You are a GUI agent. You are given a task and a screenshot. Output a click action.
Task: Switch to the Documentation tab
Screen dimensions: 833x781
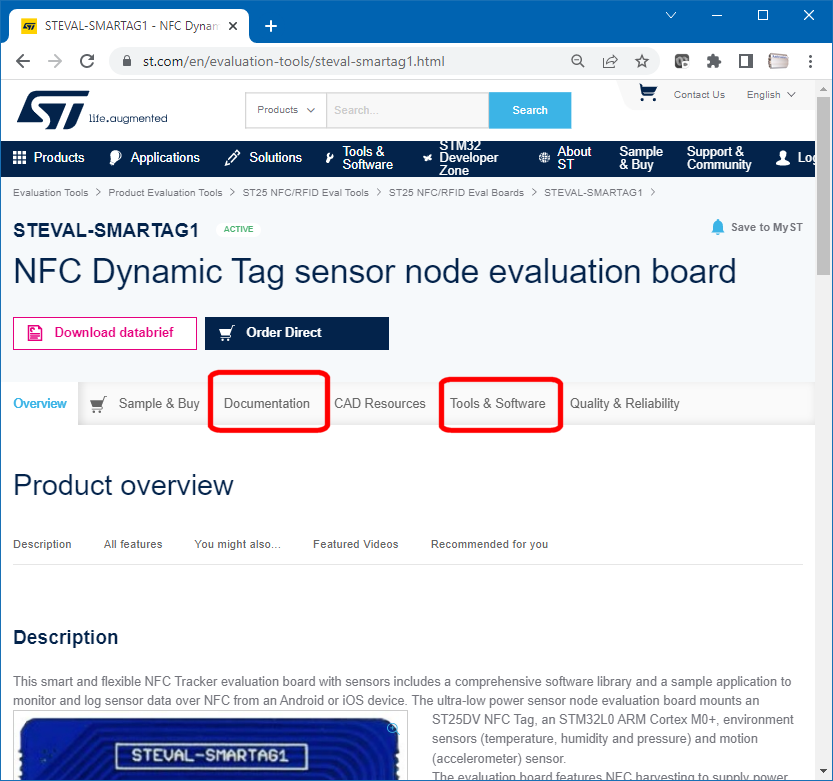[267, 404]
